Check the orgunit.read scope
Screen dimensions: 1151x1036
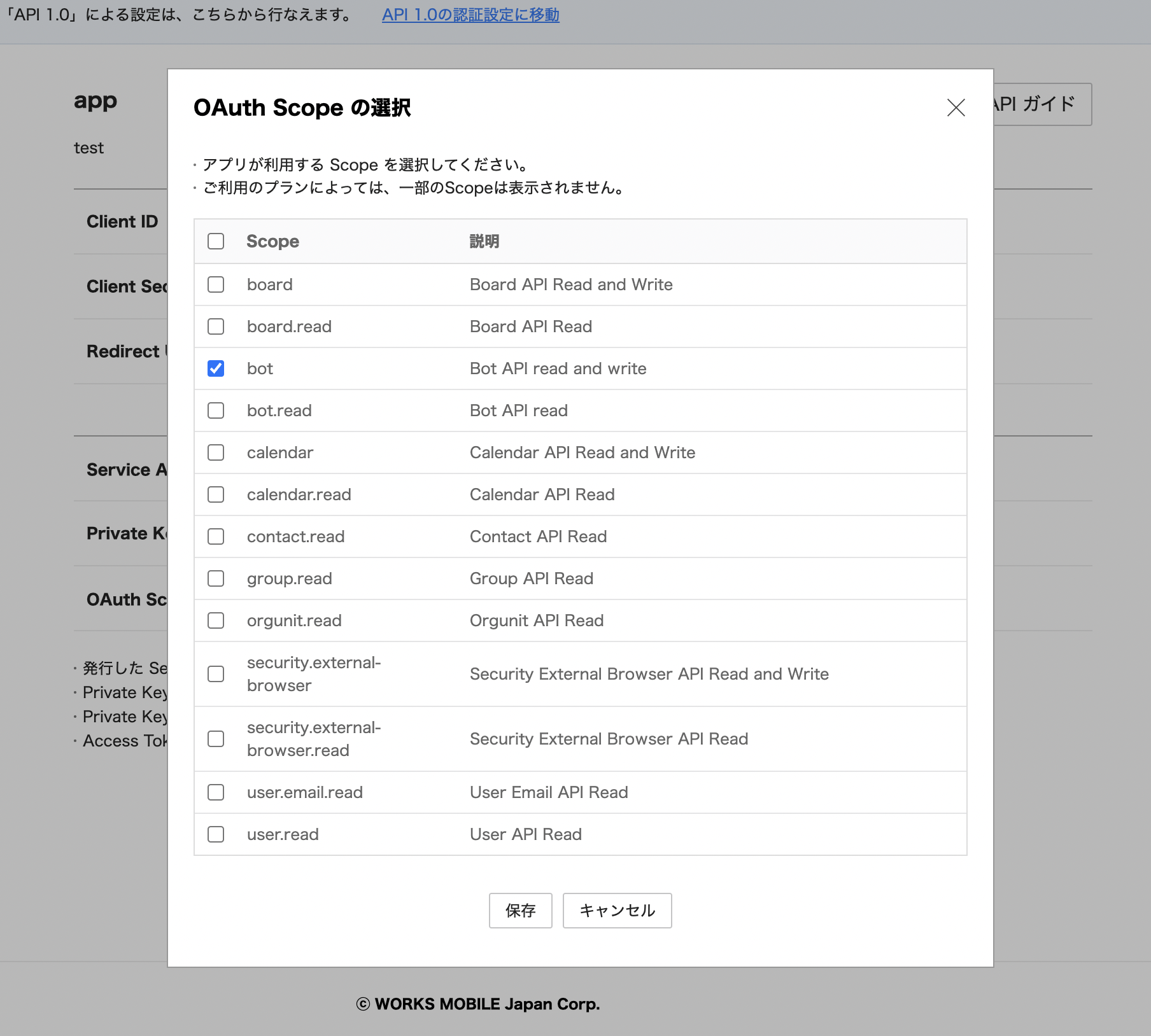pos(216,620)
